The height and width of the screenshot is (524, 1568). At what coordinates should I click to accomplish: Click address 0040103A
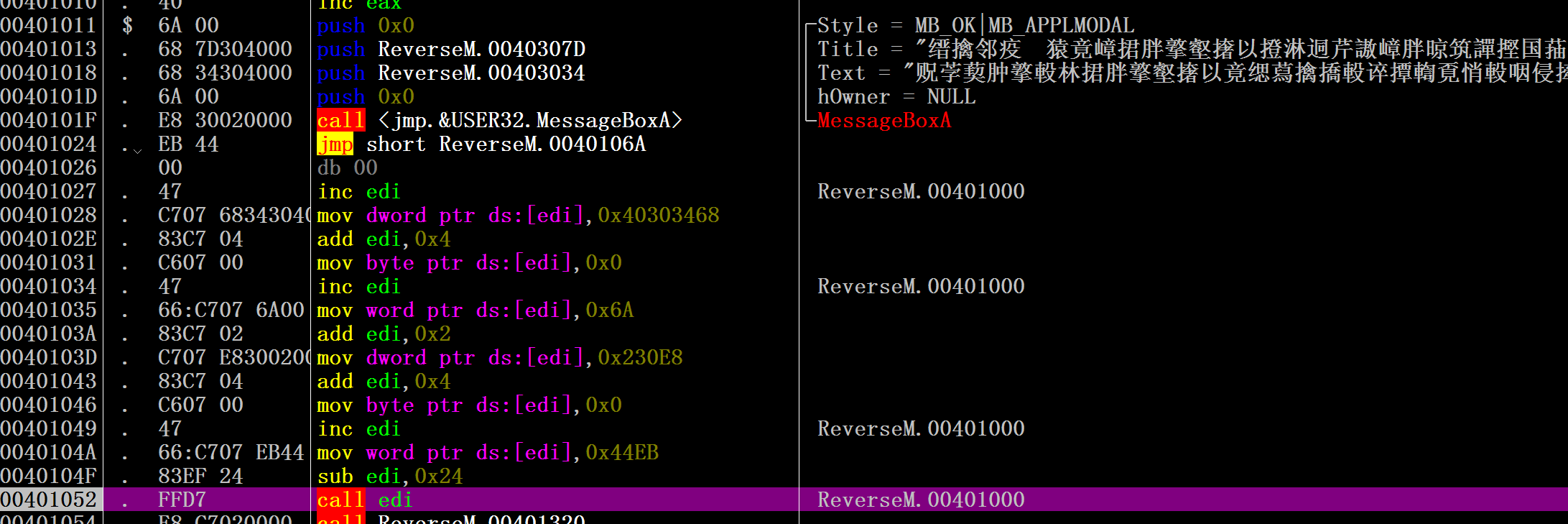pos(49,334)
